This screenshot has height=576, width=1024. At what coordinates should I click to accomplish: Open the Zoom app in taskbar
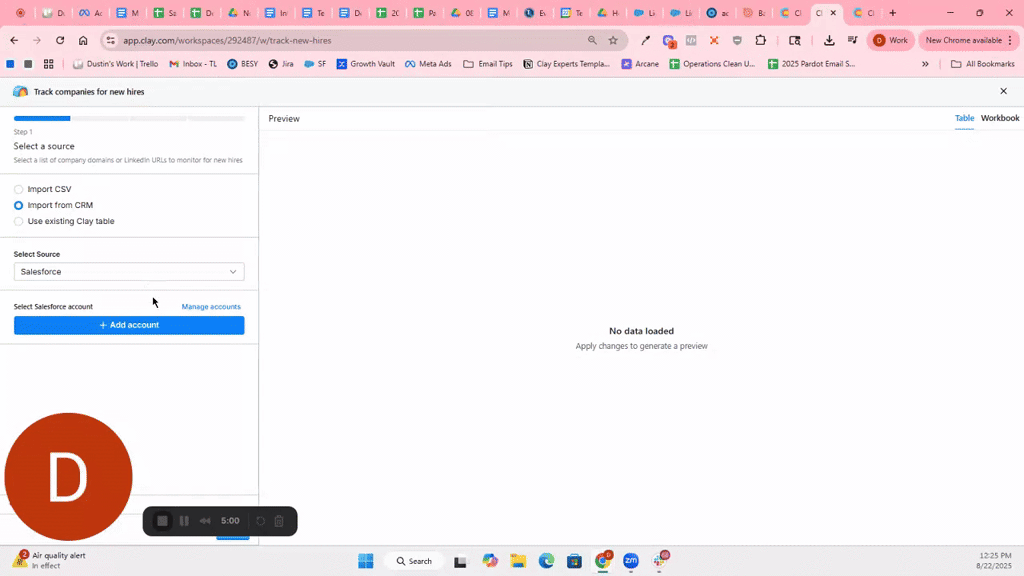click(631, 561)
